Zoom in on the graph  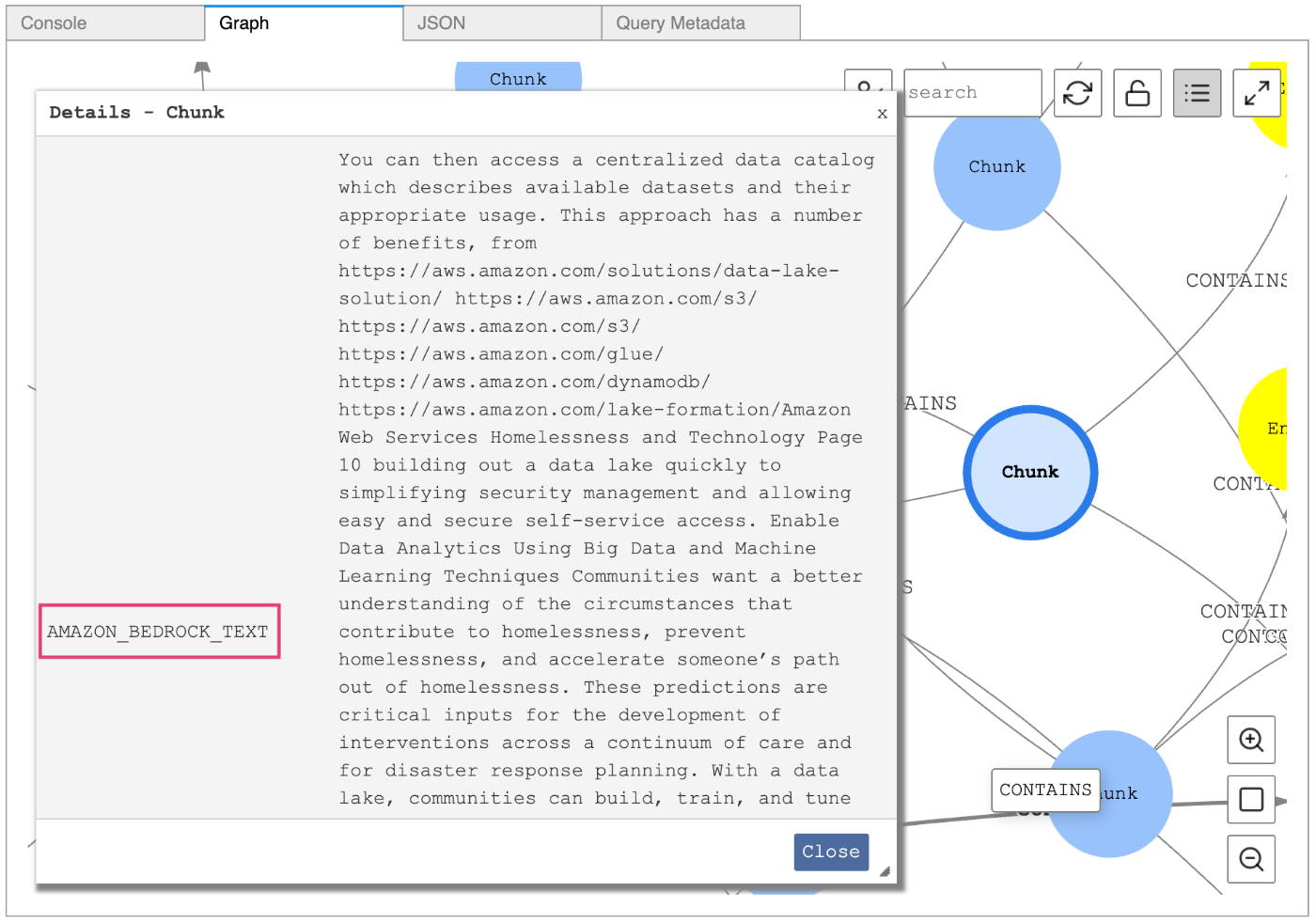[1251, 740]
